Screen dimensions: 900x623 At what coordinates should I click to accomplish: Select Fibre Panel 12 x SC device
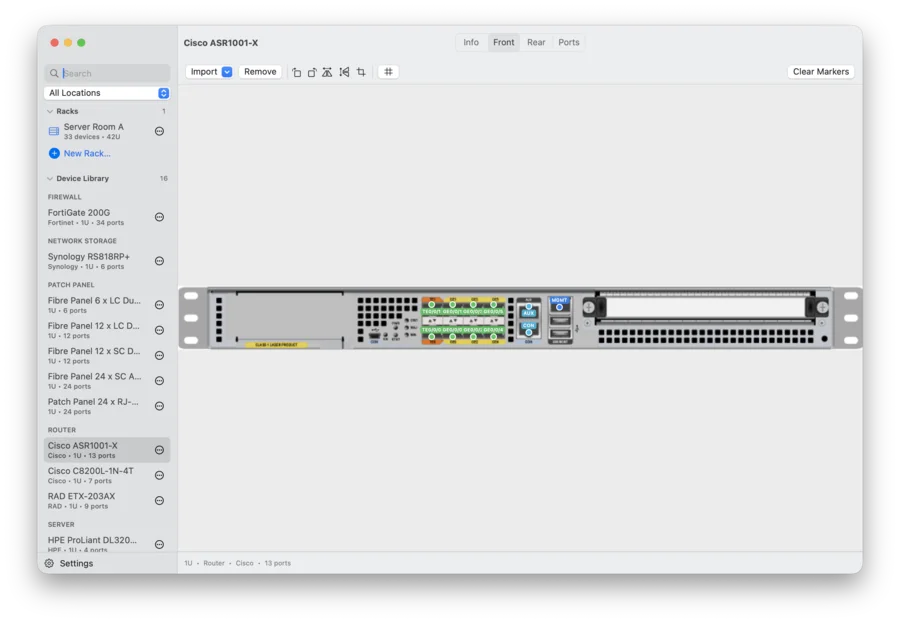click(107, 355)
